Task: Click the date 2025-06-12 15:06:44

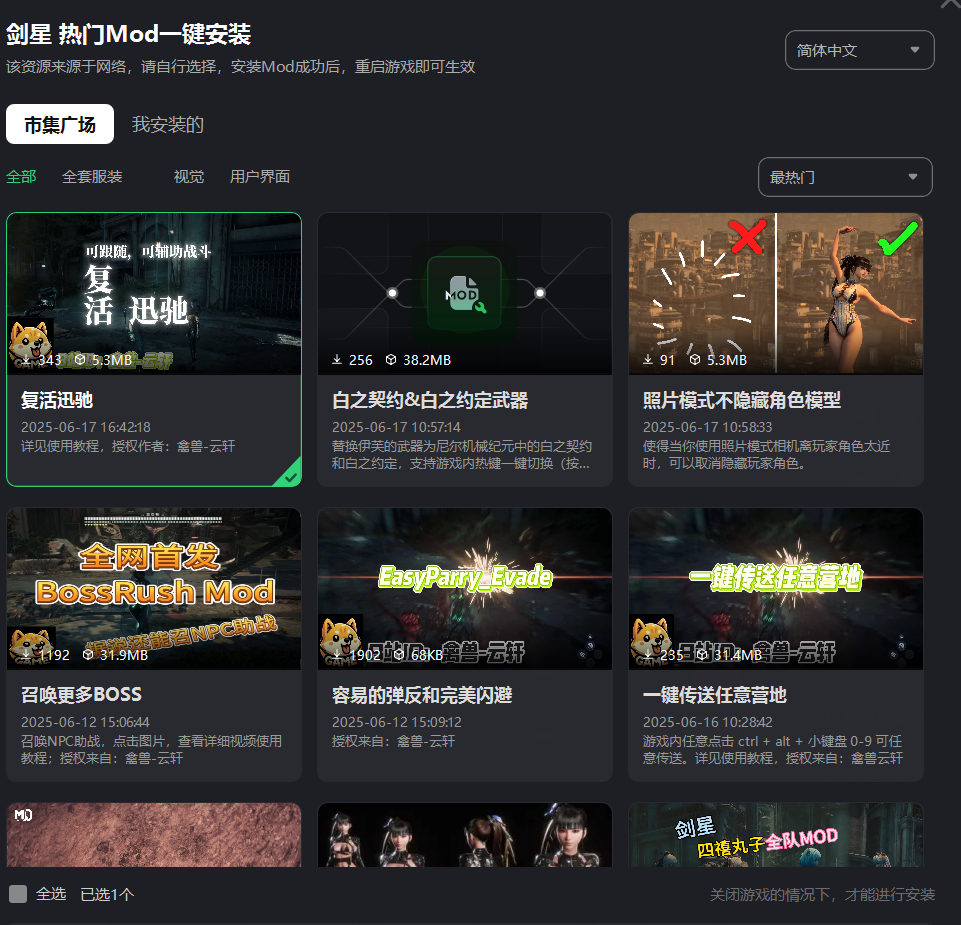Action: (x=85, y=722)
